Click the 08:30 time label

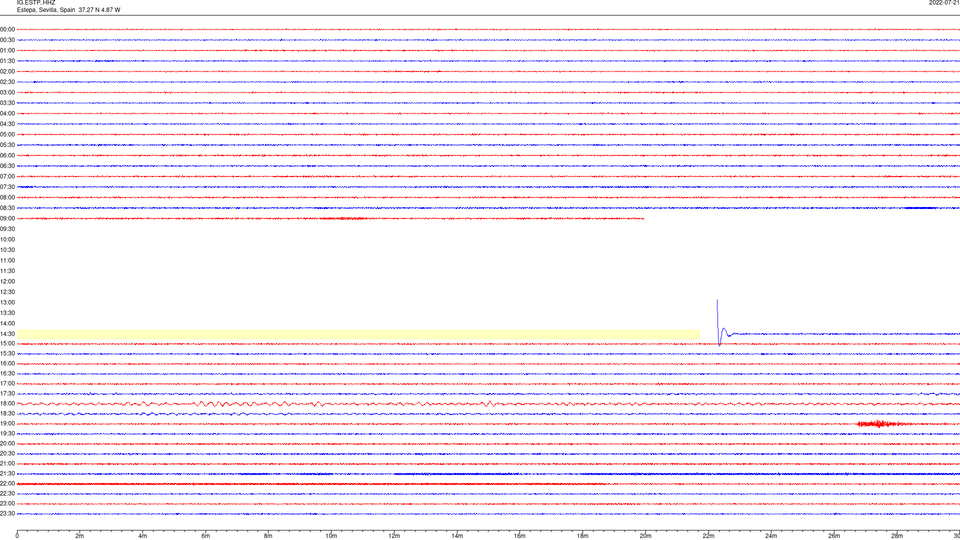click(7, 208)
